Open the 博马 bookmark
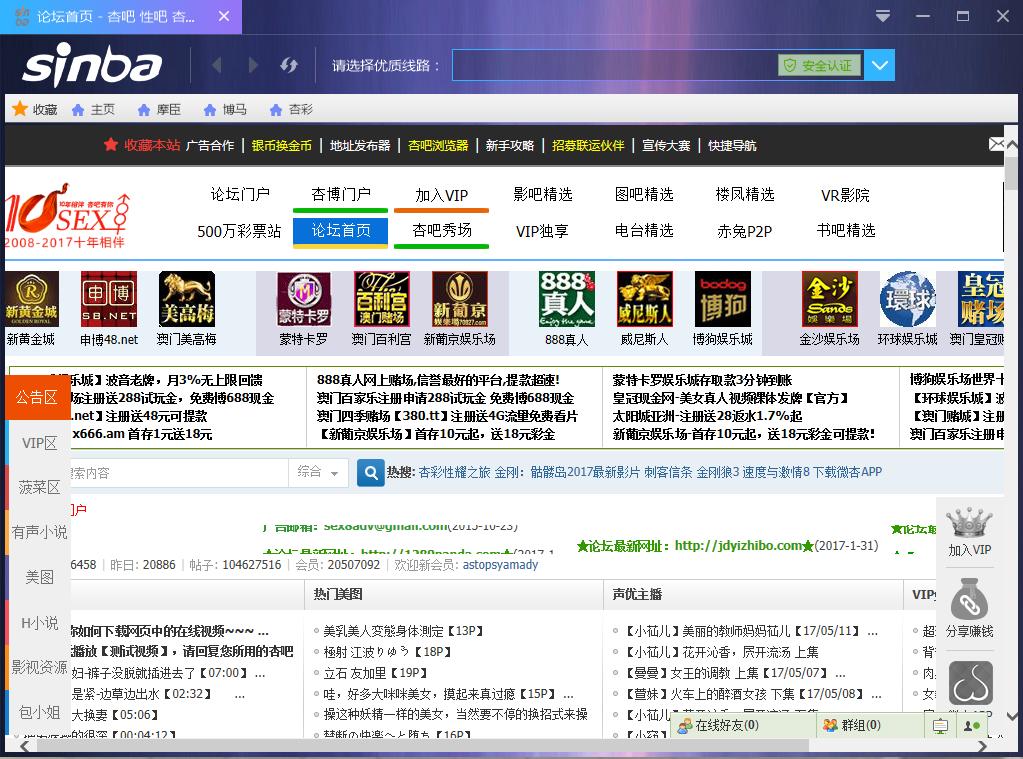 [225, 110]
